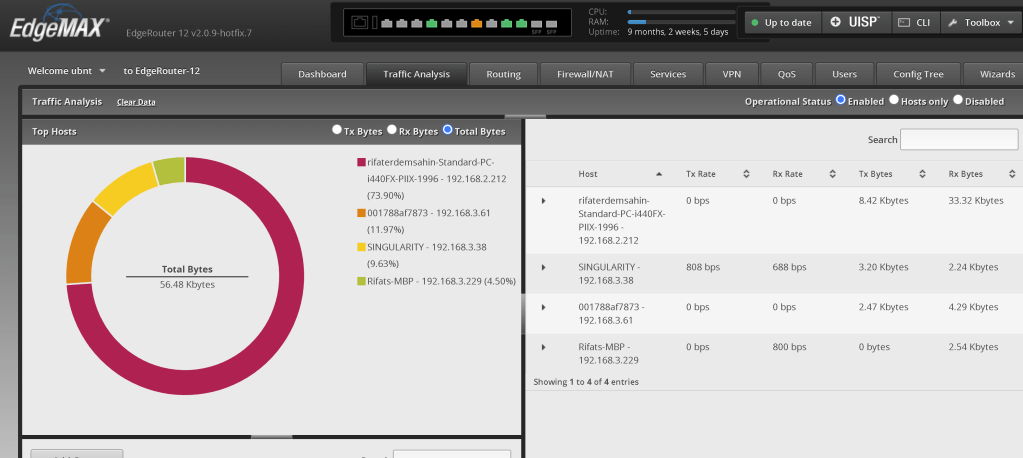Image resolution: width=1023 pixels, height=458 pixels.
Task: Click the crimson legend swatch for 192.168.2.212
Action: point(361,162)
